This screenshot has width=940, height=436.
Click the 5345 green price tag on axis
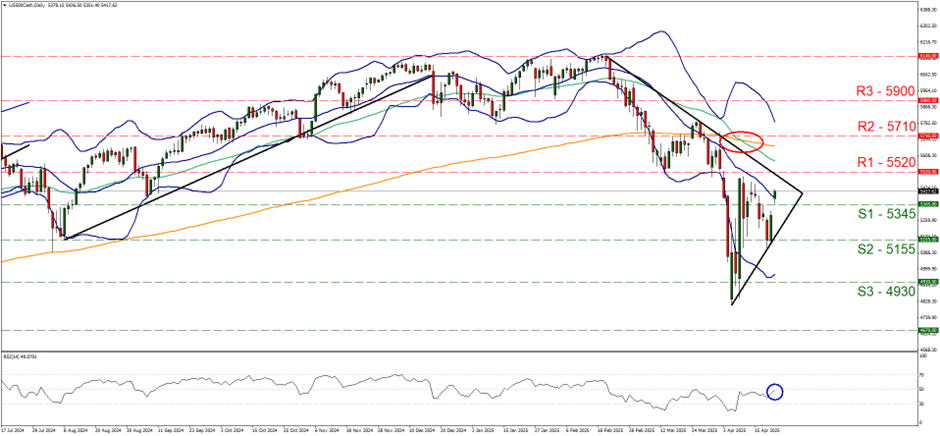[927, 205]
